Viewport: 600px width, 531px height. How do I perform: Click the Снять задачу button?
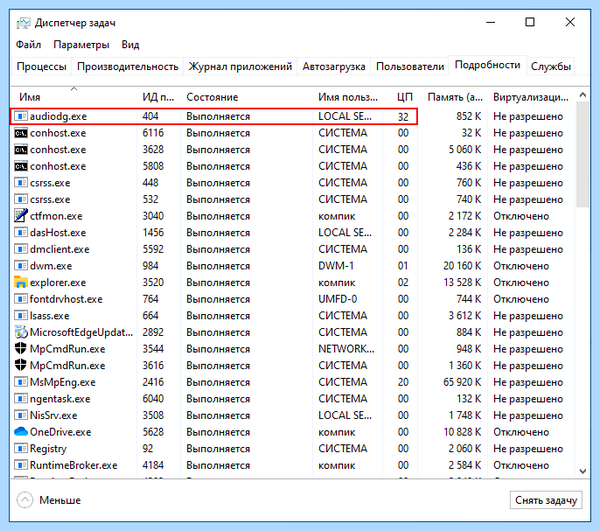pyautogui.click(x=546, y=500)
